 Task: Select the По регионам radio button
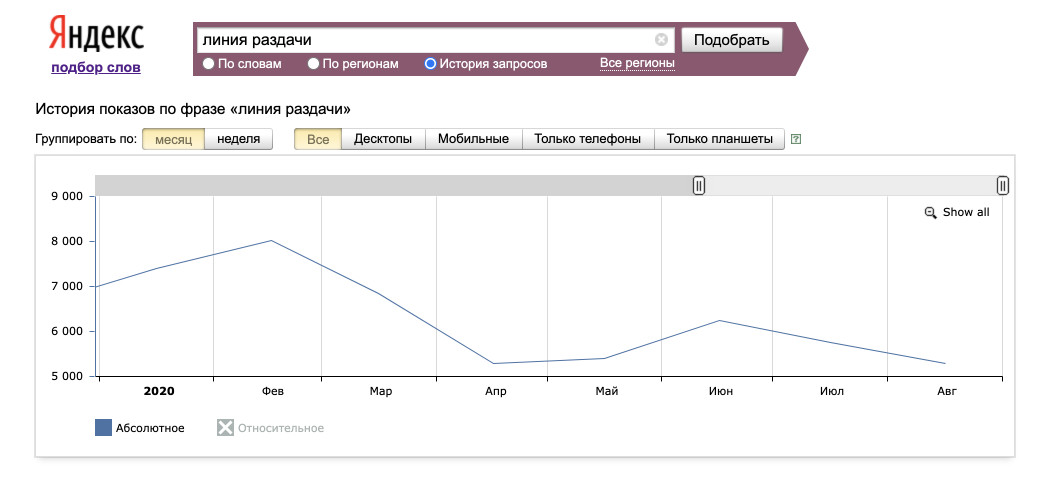pyautogui.click(x=314, y=64)
